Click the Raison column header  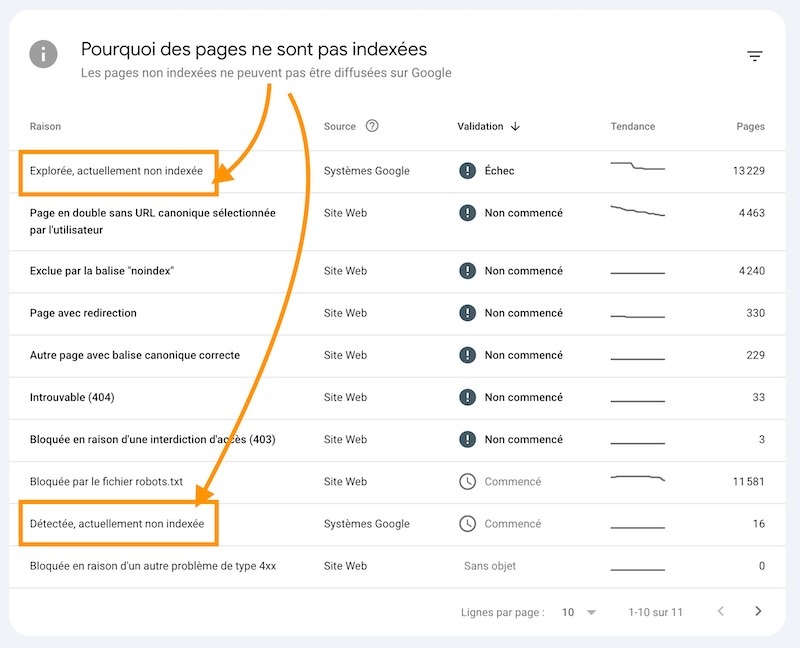pyautogui.click(x=45, y=126)
